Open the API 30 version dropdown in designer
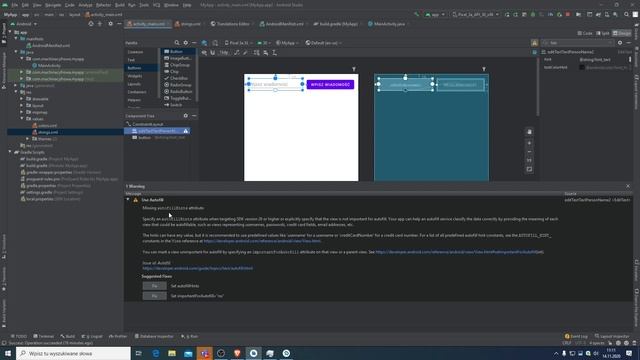The image size is (640, 360). click(x=264, y=43)
